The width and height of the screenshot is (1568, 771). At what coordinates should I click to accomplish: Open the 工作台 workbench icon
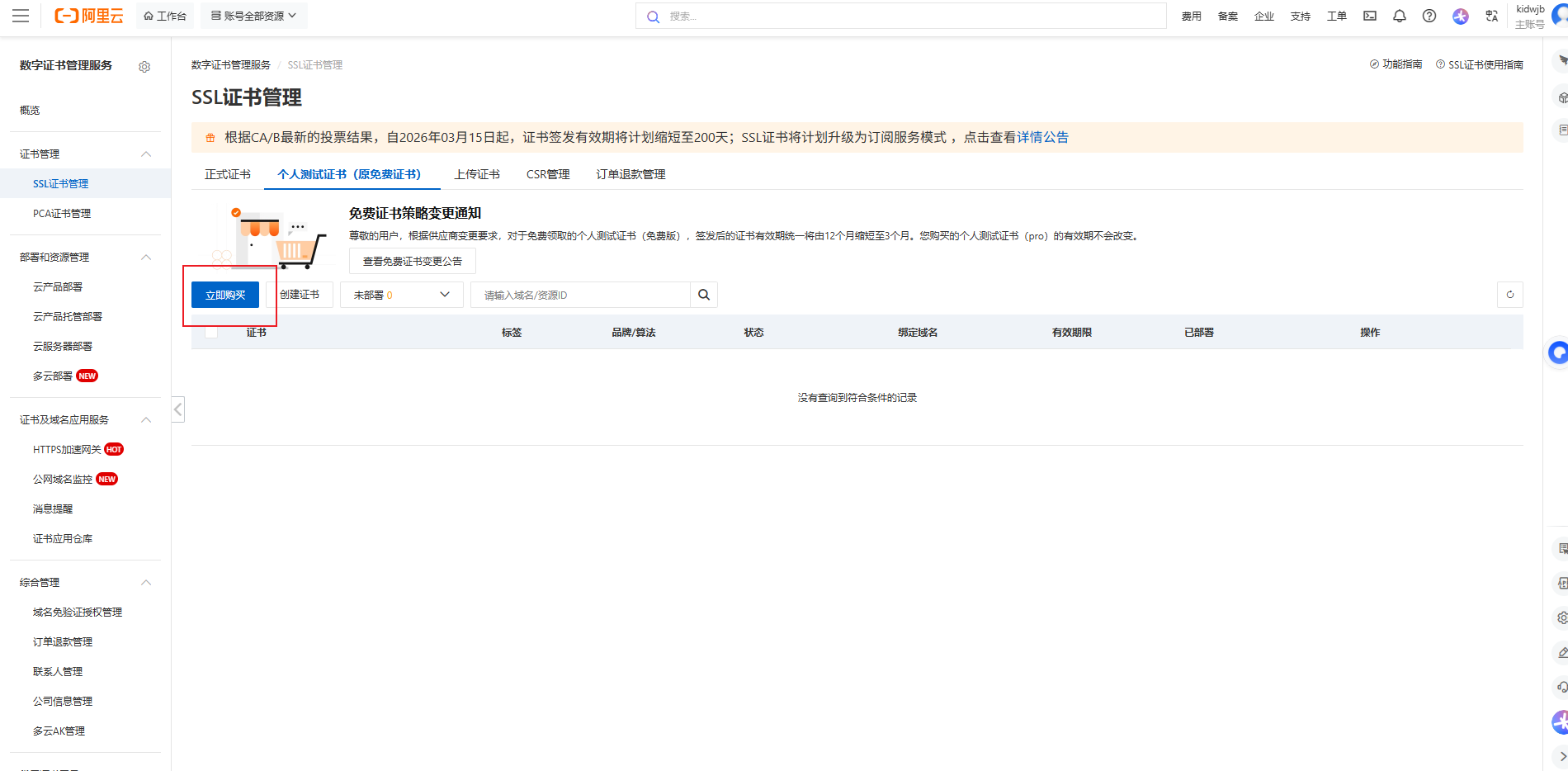[164, 15]
